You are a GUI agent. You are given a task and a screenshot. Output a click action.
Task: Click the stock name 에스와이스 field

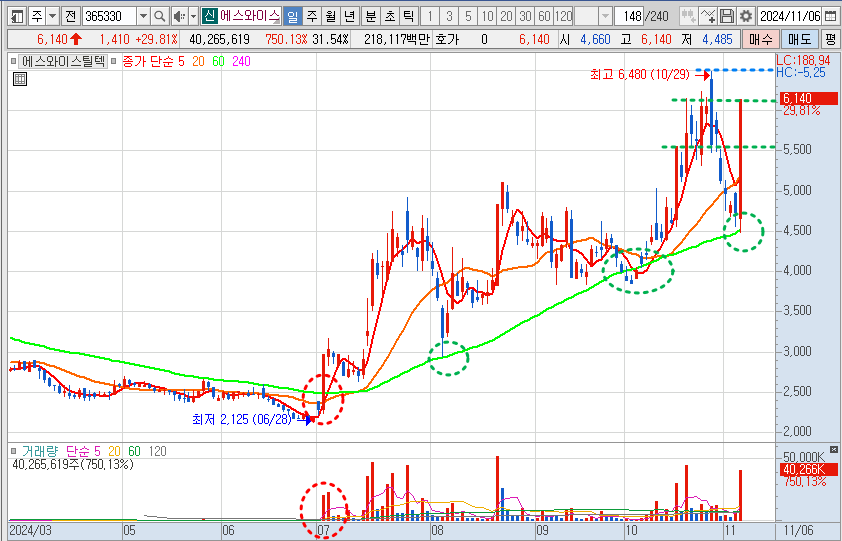[x=250, y=17]
